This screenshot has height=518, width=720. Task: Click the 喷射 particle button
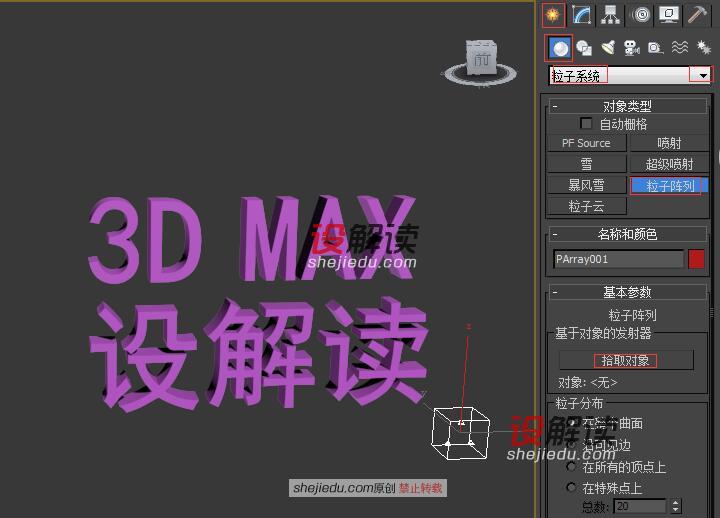point(669,143)
